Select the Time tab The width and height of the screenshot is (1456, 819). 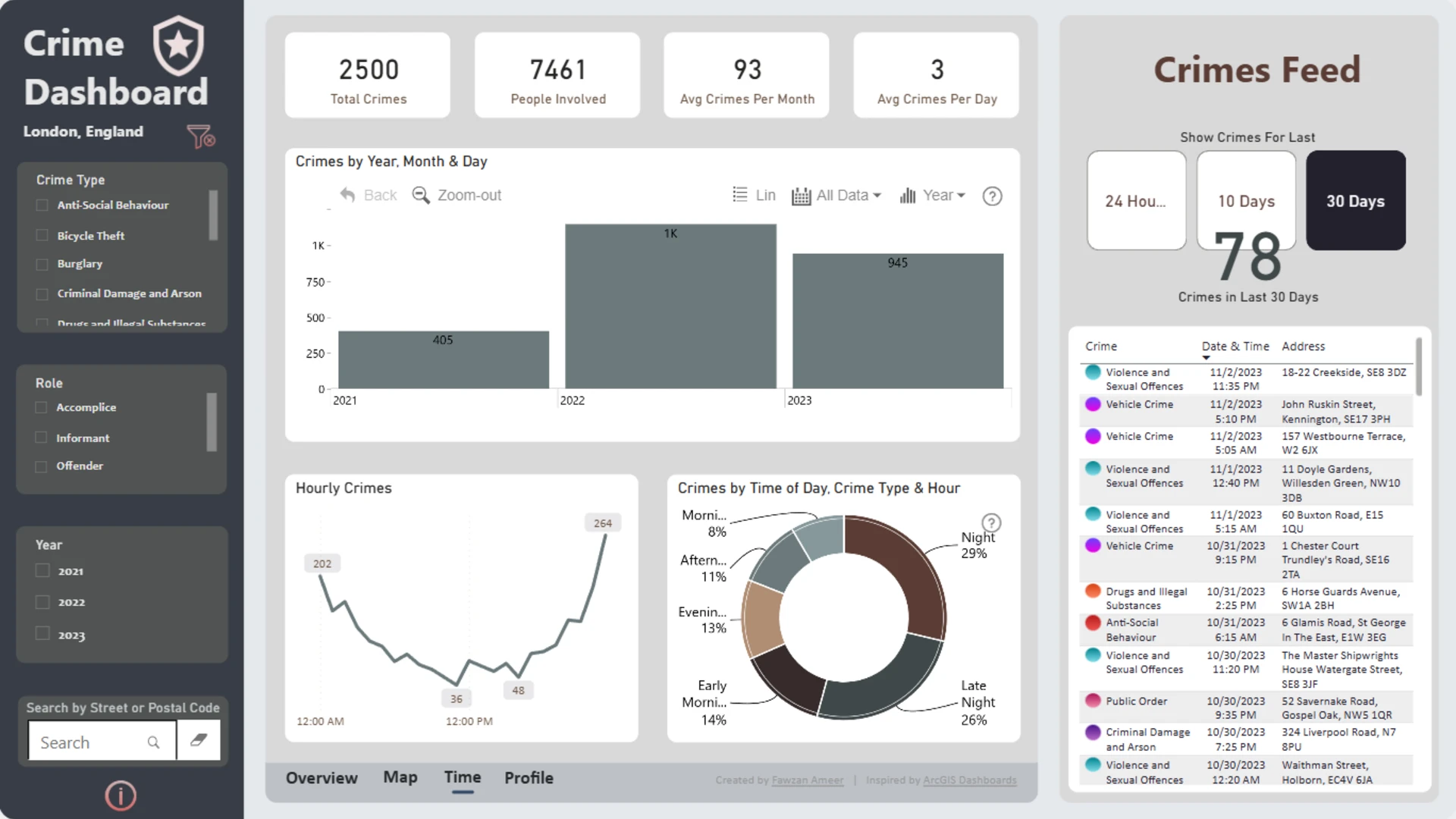click(x=463, y=777)
